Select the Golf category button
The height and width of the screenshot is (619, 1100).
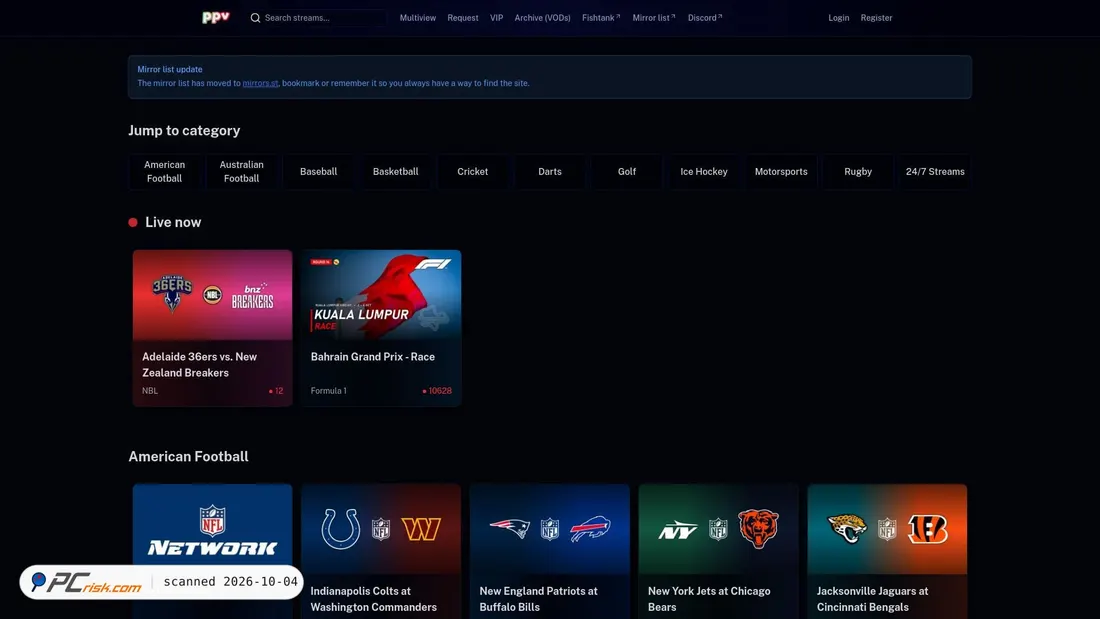[x=627, y=171]
